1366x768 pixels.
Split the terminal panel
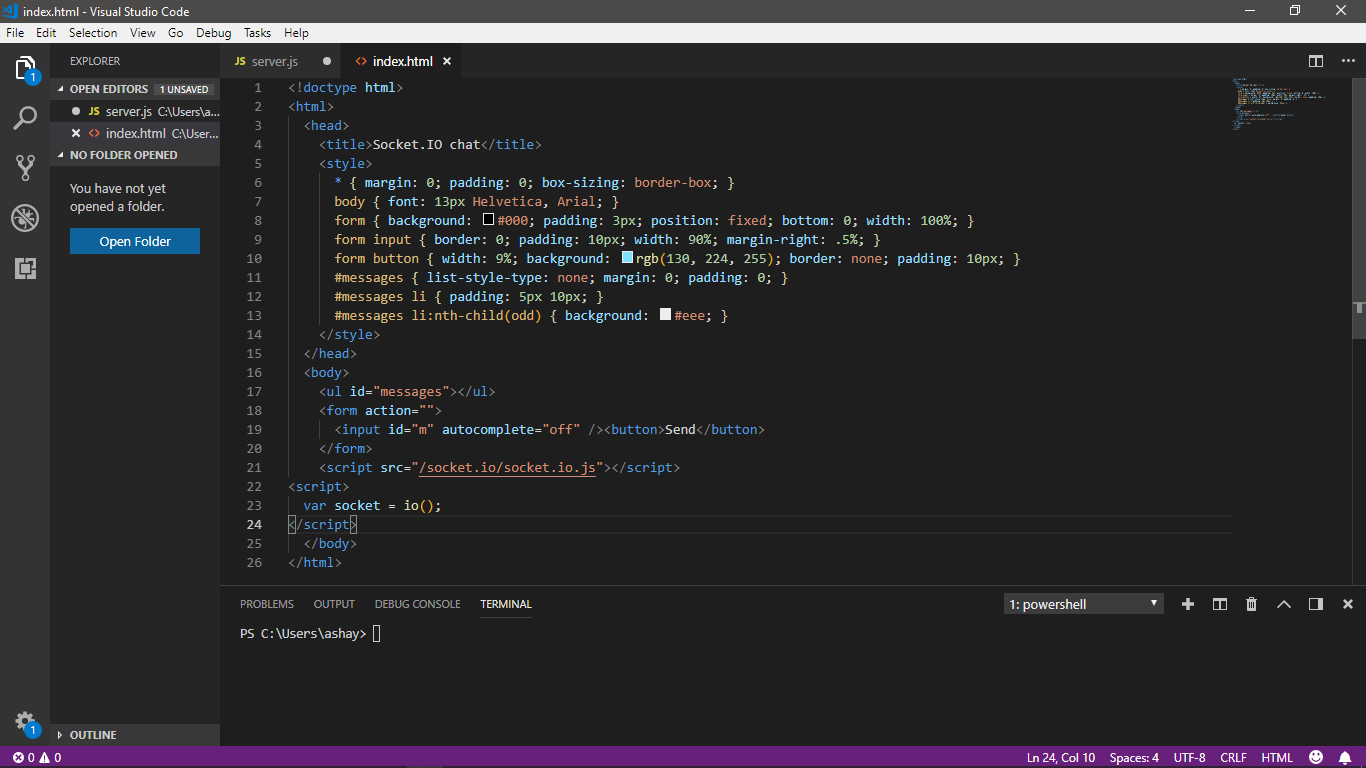[x=1220, y=604]
